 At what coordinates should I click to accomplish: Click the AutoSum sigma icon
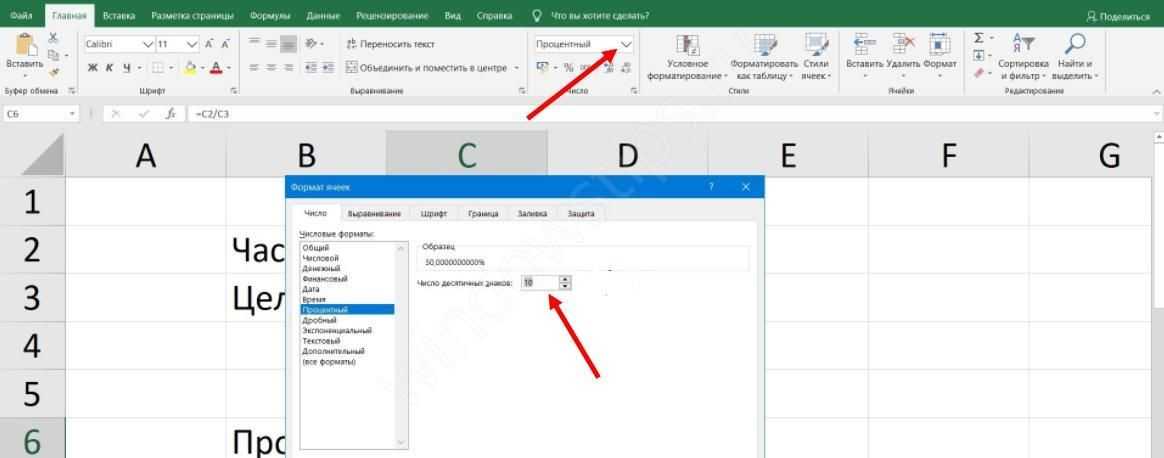pyautogui.click(x=979, y=38)
